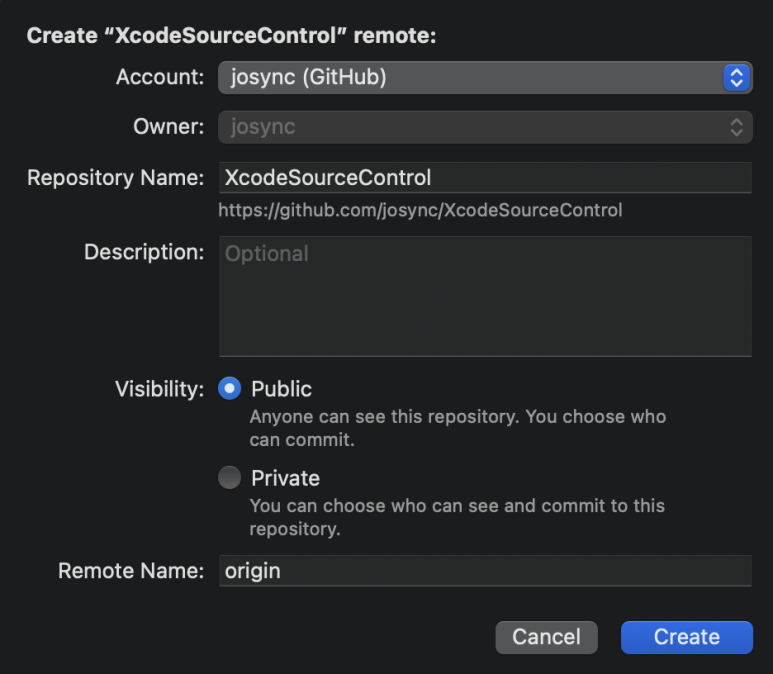This screenshot has height=674, width=773.
Task: Click the Private option label text
Action: 285,478
